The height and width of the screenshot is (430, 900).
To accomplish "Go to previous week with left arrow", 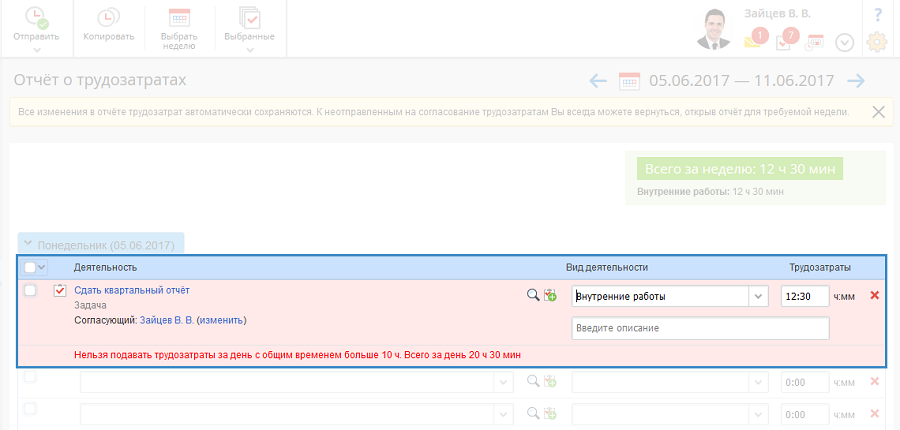I will (598, 81).
